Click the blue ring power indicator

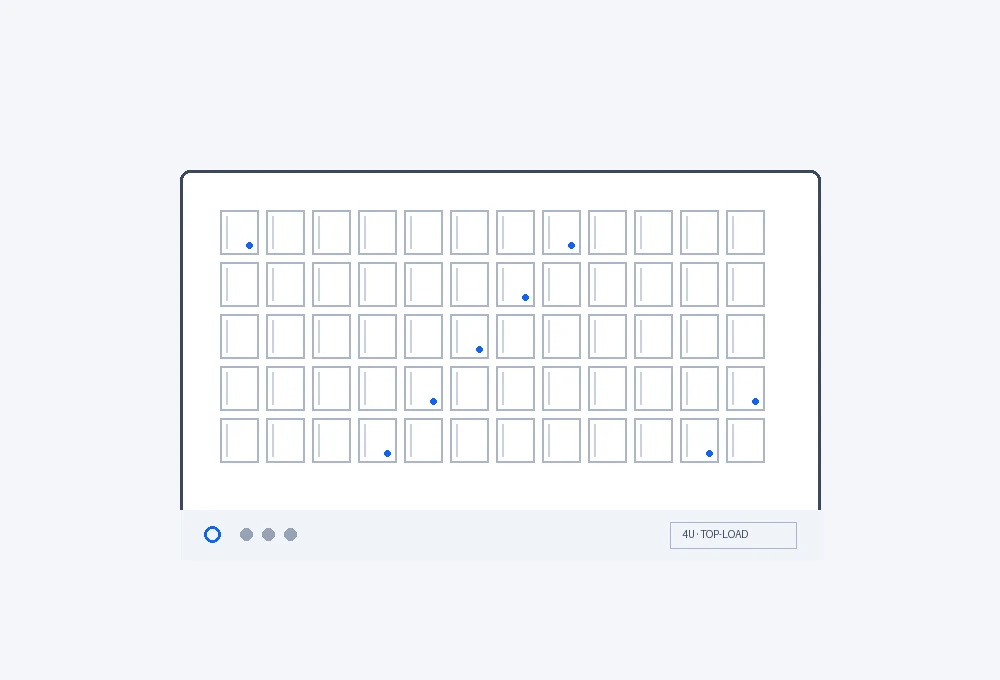(x=212, y=535)
